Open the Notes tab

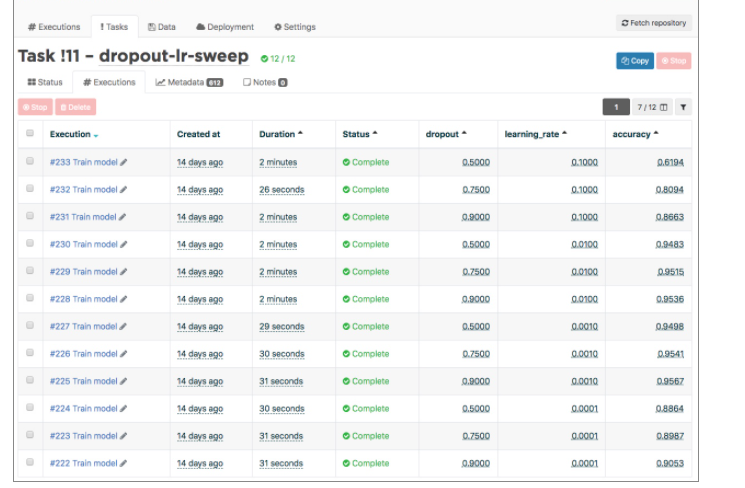265,82
